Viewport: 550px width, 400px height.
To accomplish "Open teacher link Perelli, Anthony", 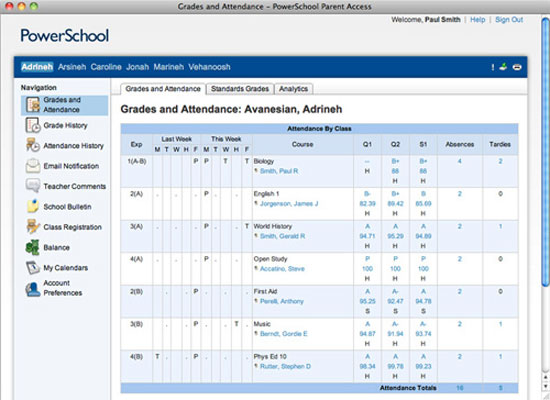I will click(282, 301).
